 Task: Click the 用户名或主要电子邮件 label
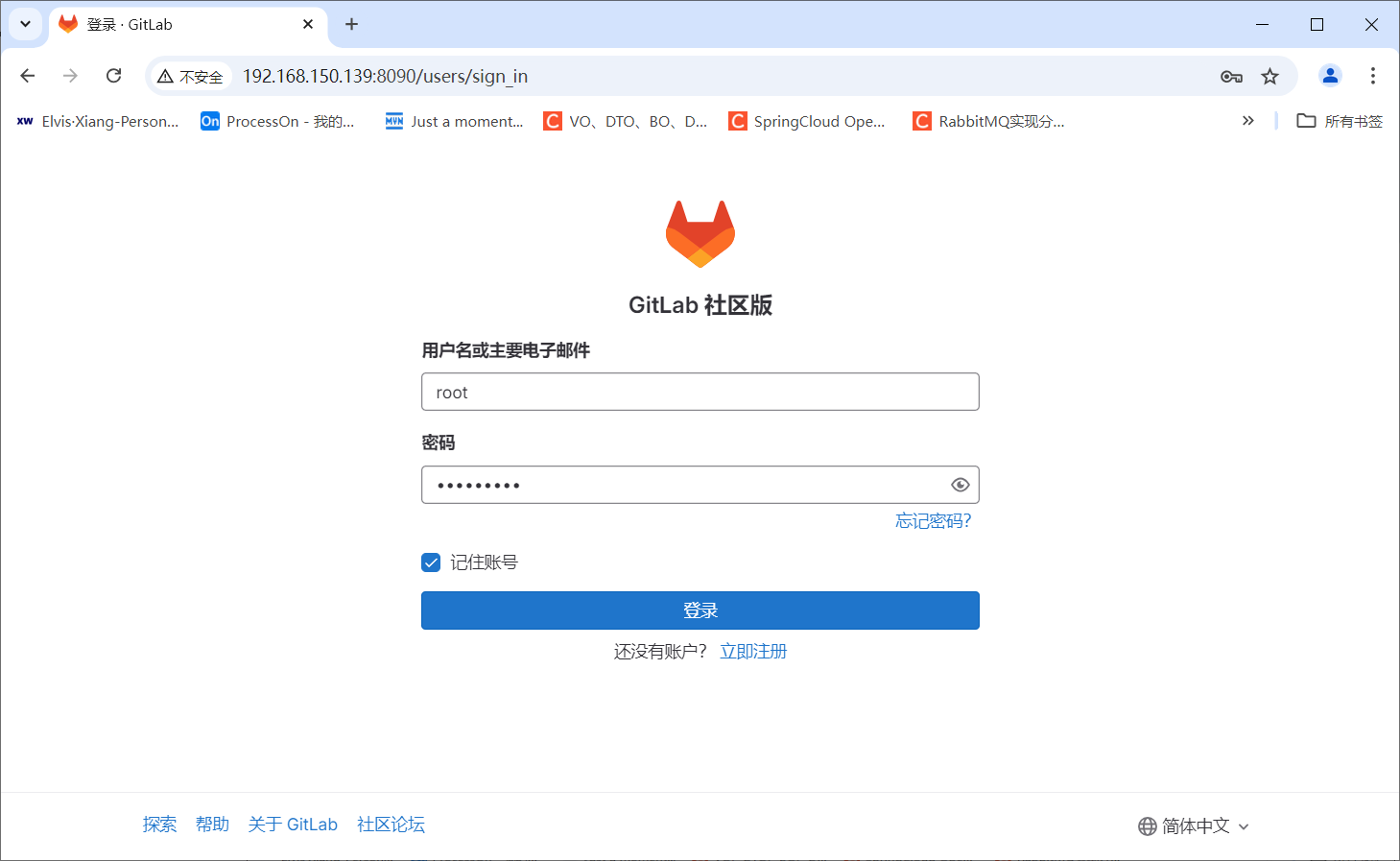pyautogui.click(x=506, y=350)
